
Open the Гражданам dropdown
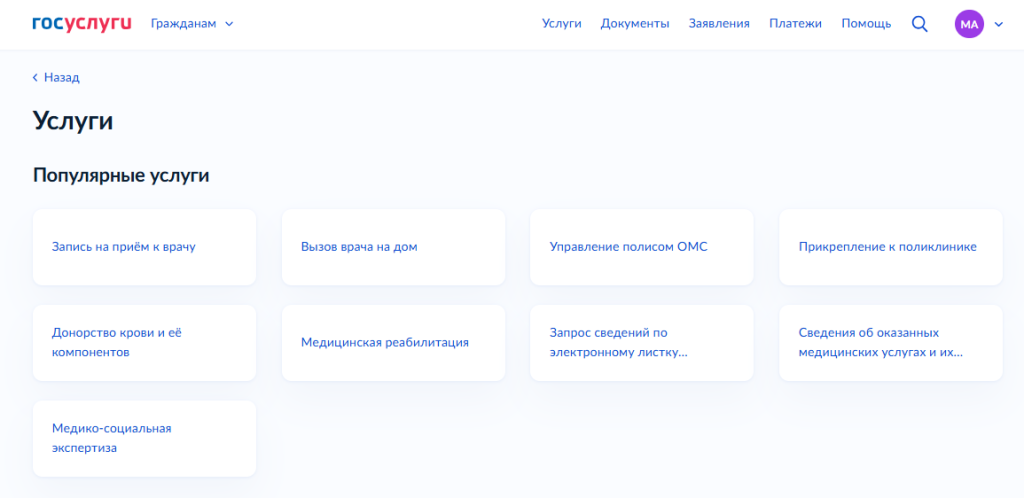point(192,24)
